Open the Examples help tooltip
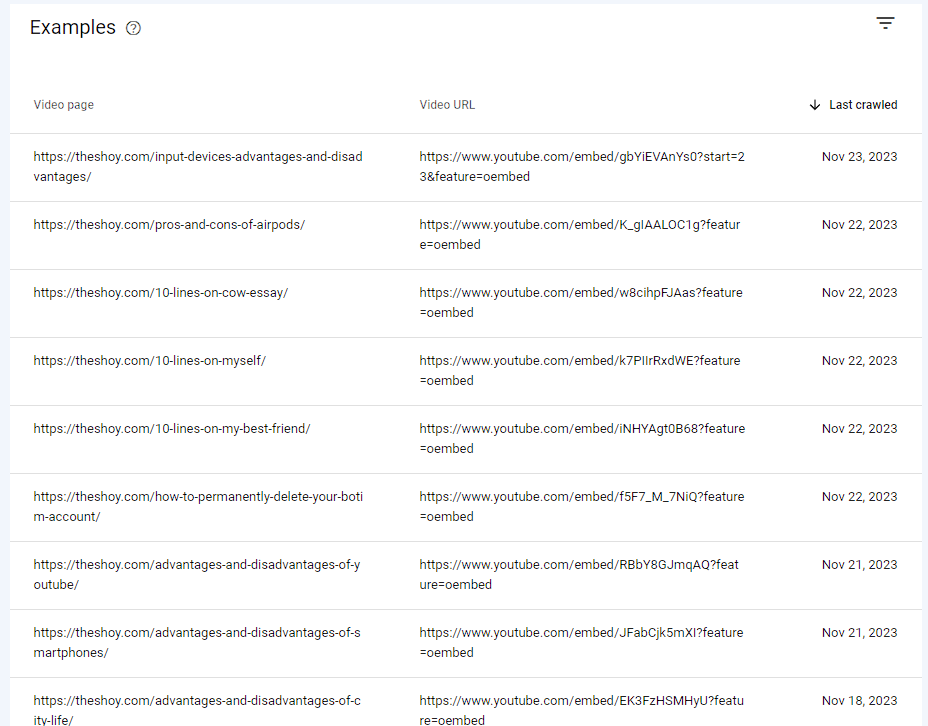Screen dimensions: 928x726 [x=133, y=28]
